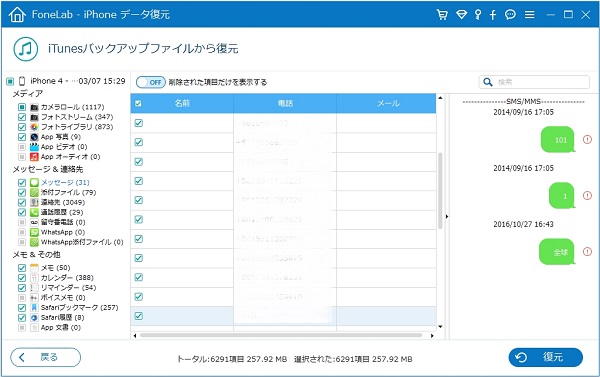
Task: Open the feedback chat bubble icon
Action: click(x=510, y=15)
